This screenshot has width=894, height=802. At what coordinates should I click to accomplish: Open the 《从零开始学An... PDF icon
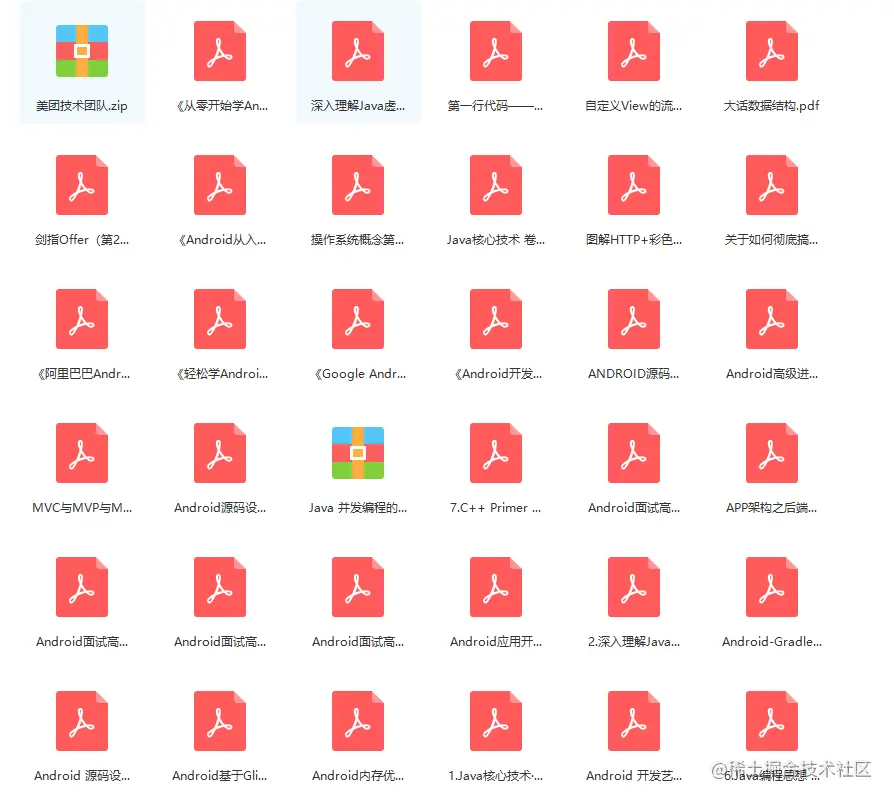click(220, 51)
